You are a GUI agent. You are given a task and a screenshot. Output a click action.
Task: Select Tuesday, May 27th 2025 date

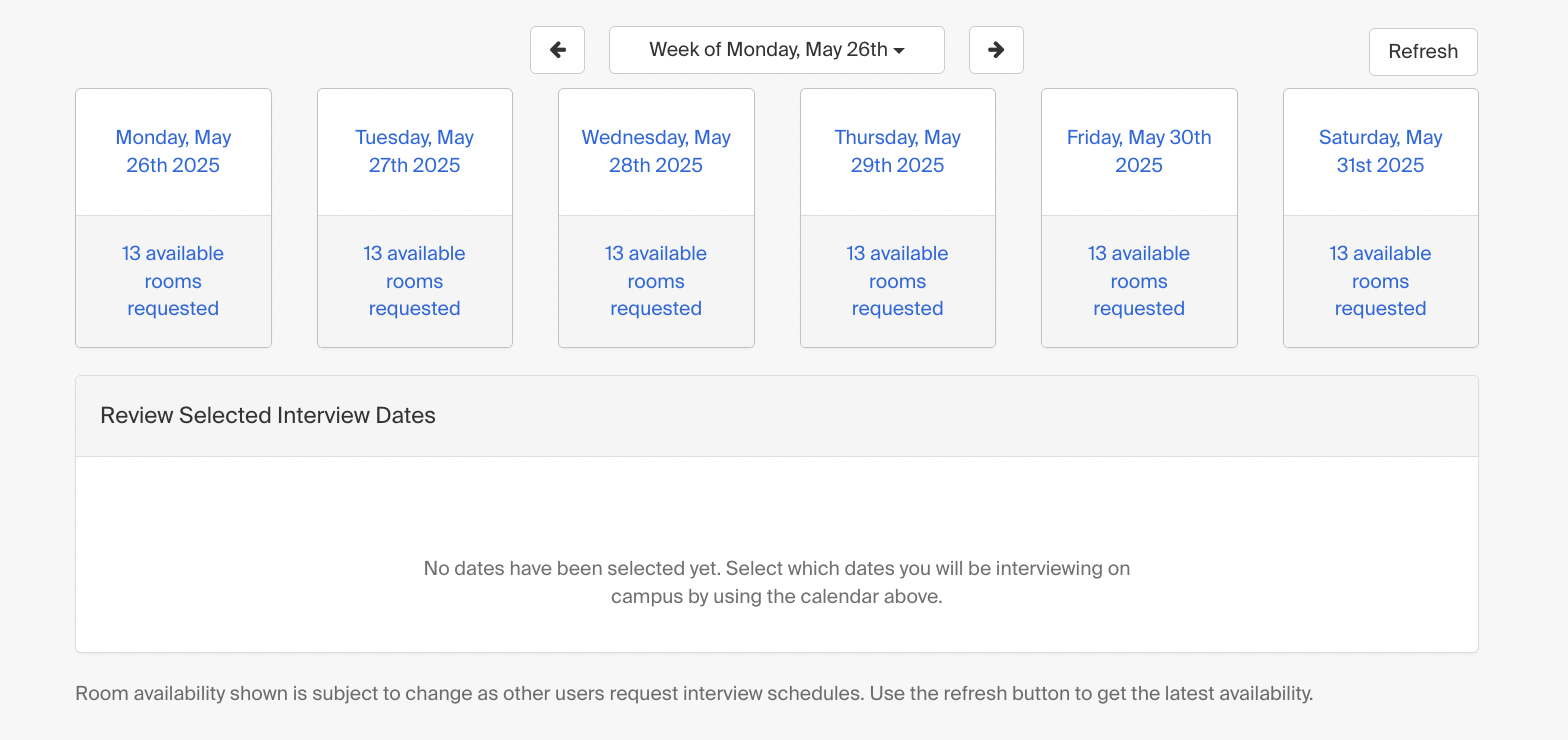point(414,152)
